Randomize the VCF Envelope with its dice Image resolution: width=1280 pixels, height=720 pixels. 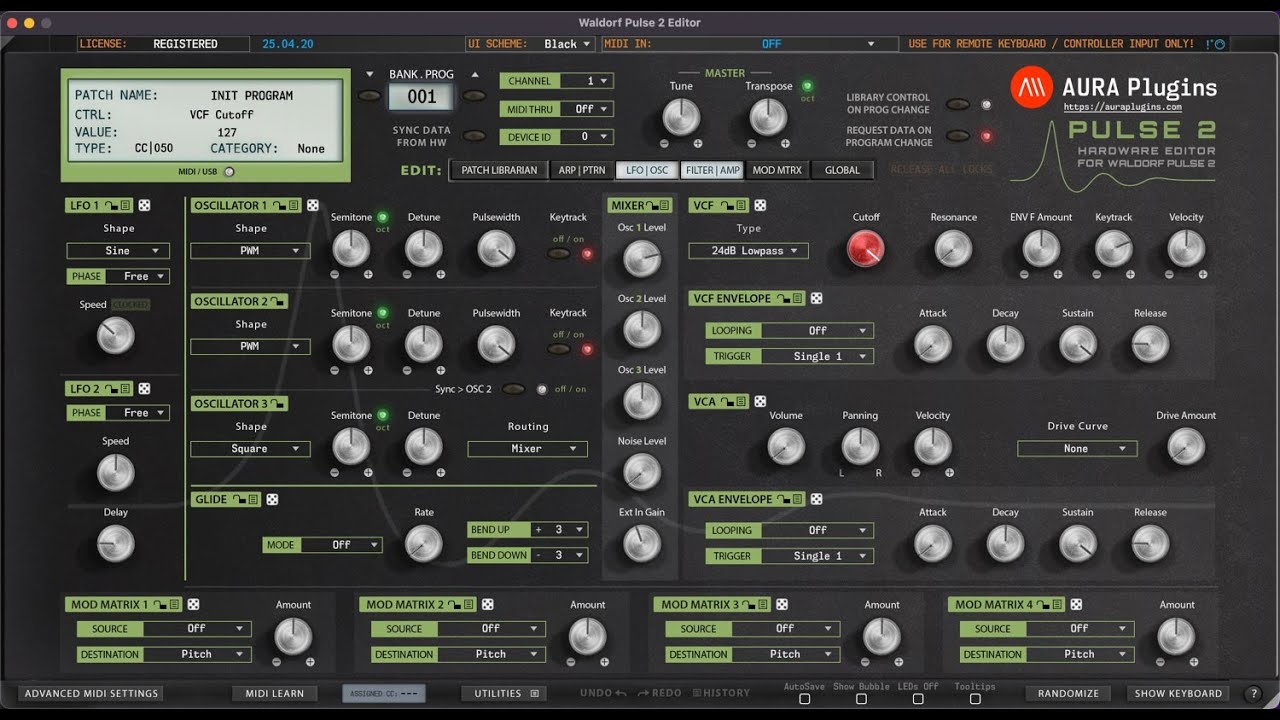(x=816, y=298)
